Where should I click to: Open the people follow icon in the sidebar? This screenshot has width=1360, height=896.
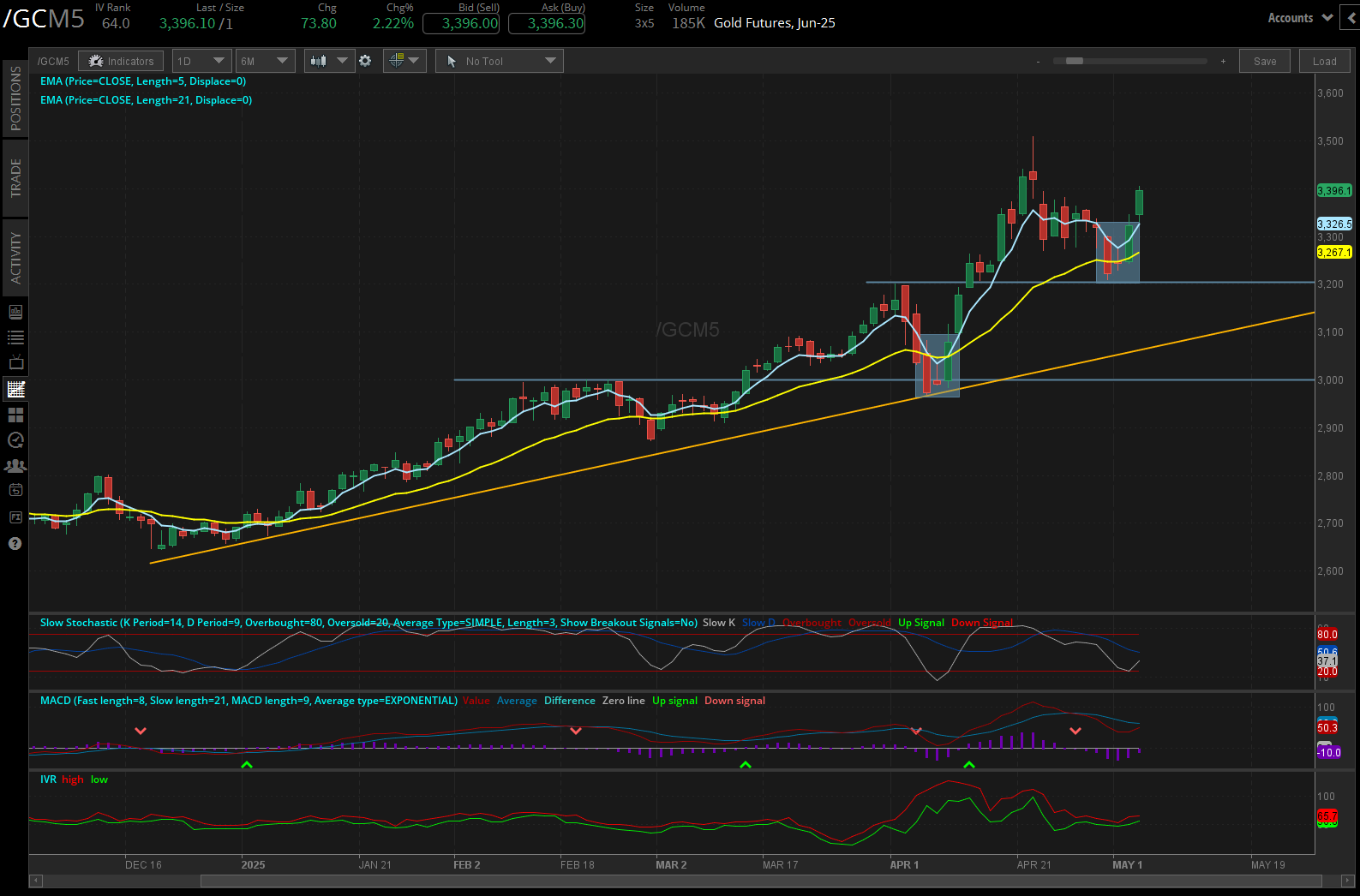[15, 466]
